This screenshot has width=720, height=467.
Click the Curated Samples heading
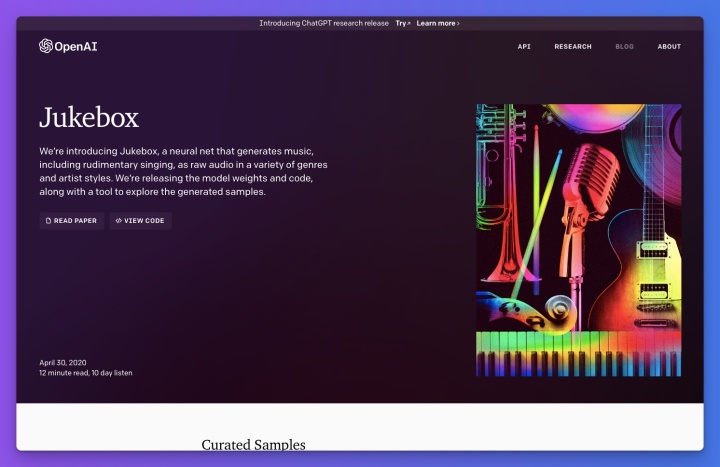(x=253, y=444)
